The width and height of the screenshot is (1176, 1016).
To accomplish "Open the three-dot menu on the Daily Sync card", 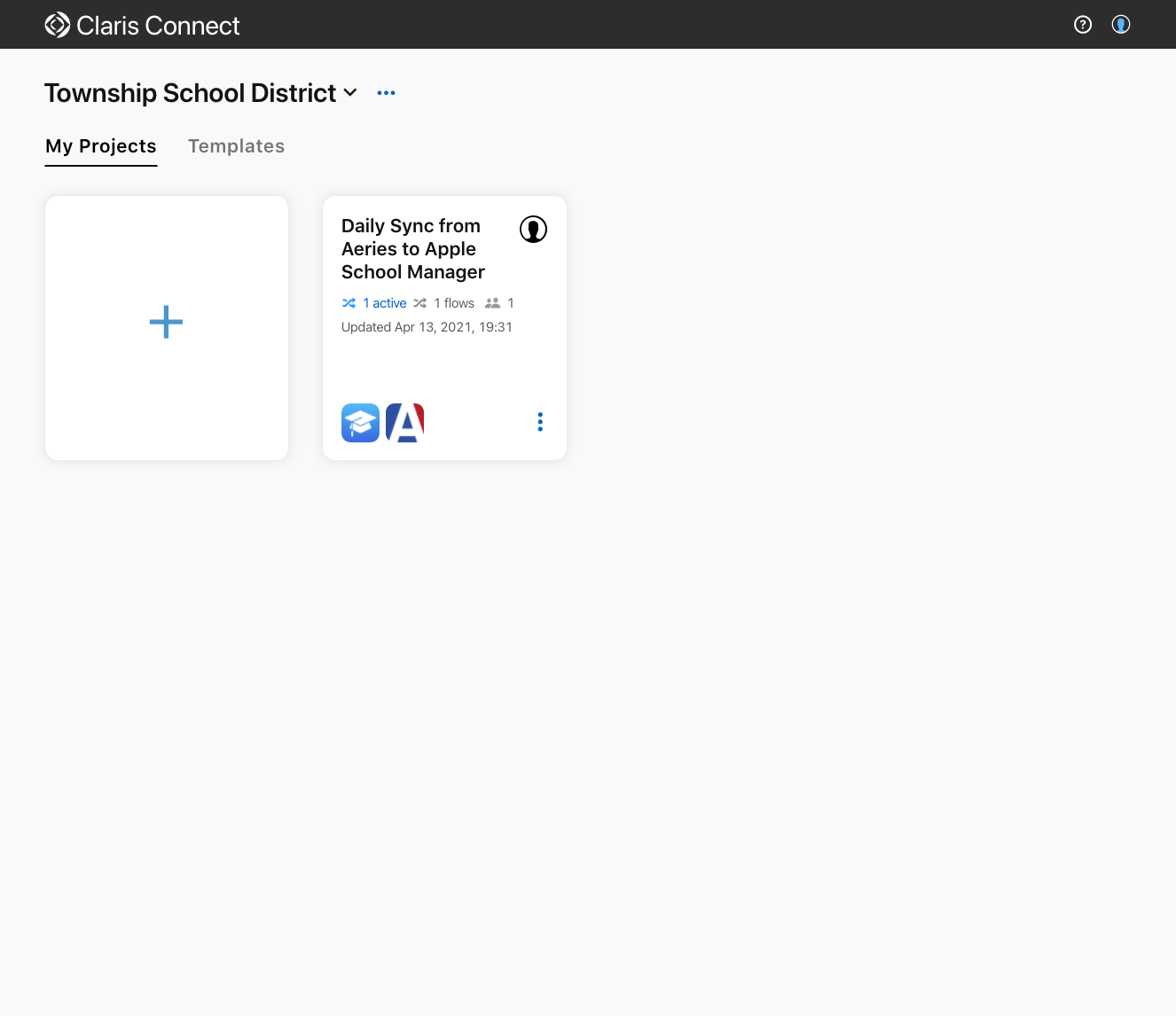I will 540,421.
